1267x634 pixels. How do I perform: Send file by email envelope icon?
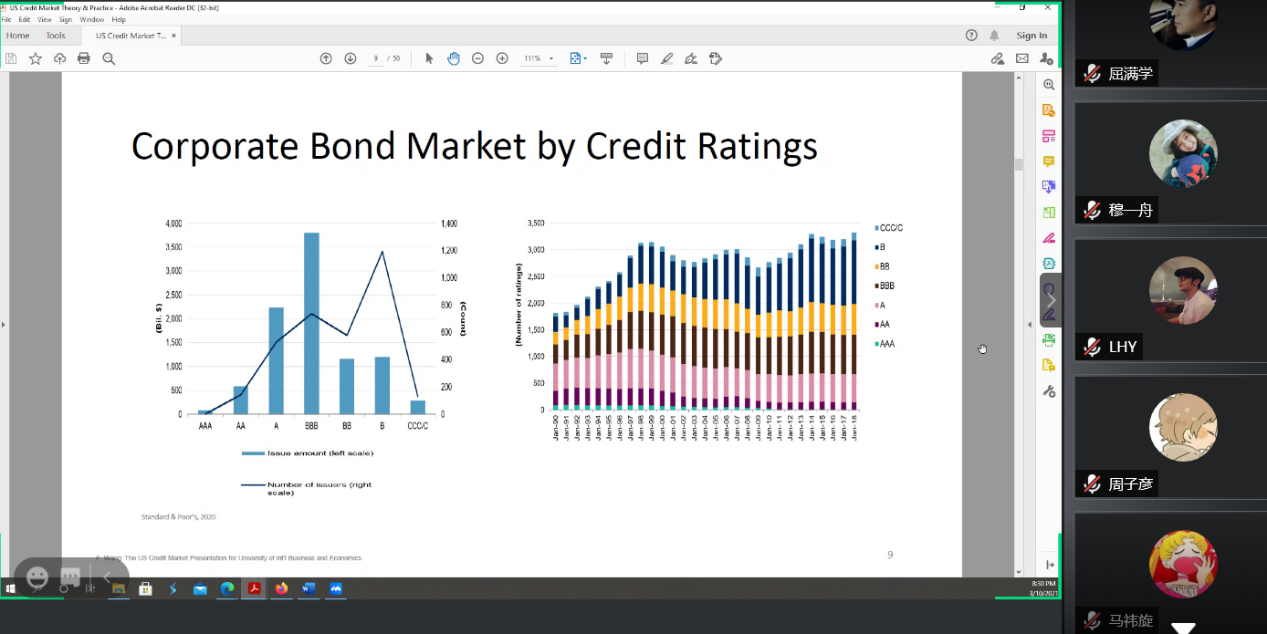tap(1022, 59)
